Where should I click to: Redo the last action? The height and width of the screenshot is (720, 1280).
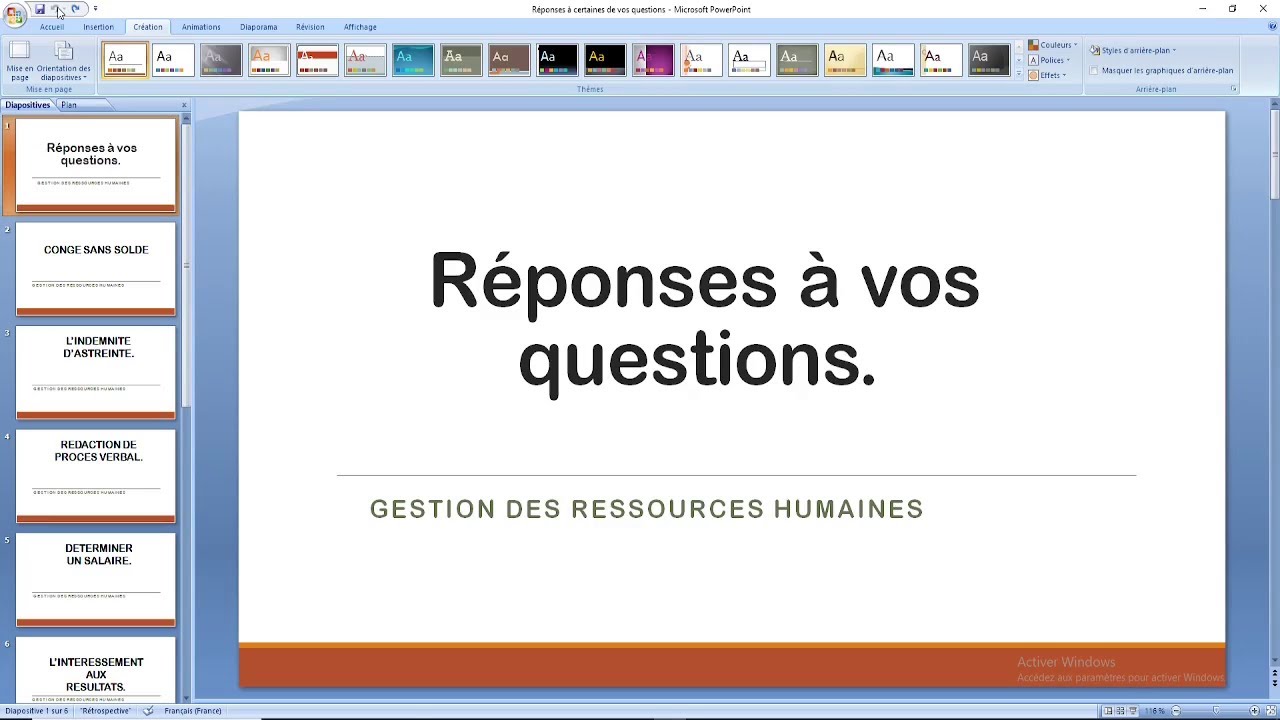[x=75, y=9]
